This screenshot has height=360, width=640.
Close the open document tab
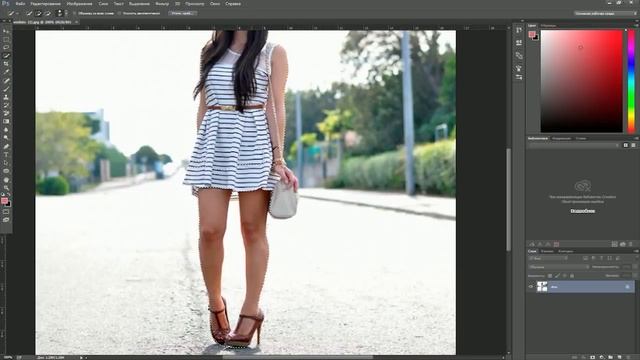click(x=76, y=22)
